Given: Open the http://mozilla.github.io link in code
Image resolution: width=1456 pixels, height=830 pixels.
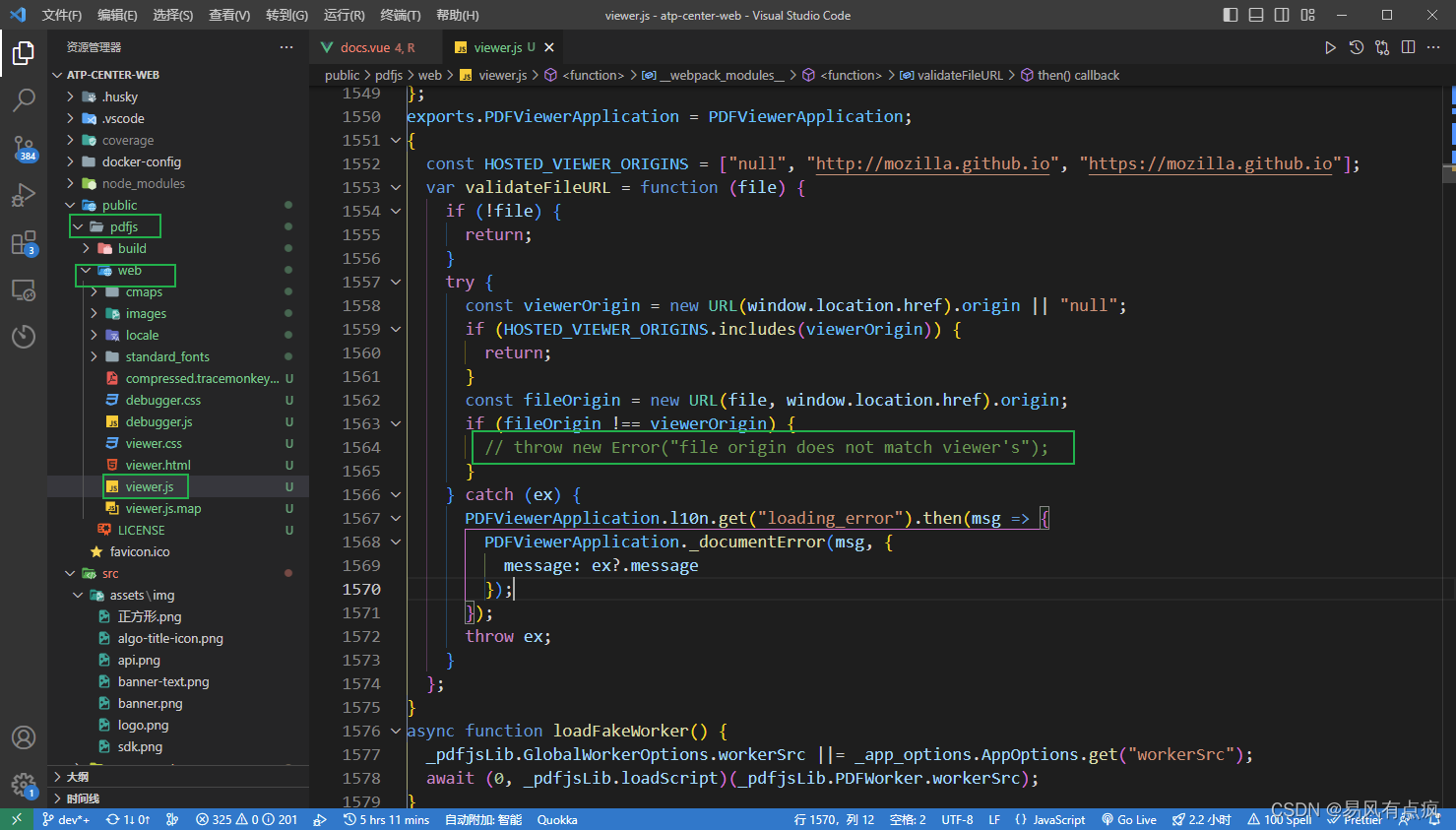Looking at the screenshot, I should point(932,163).
